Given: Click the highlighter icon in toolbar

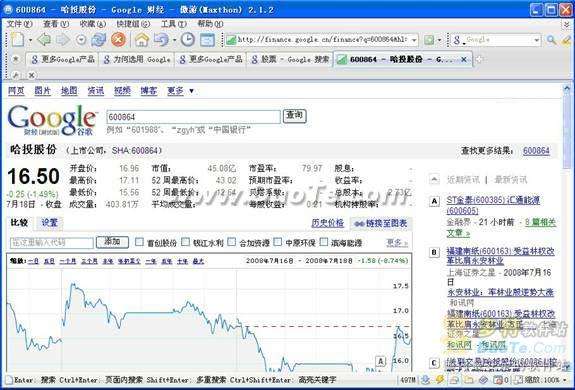Looking at the screenshot, I should pyautogui.click(x=567, y=40).
